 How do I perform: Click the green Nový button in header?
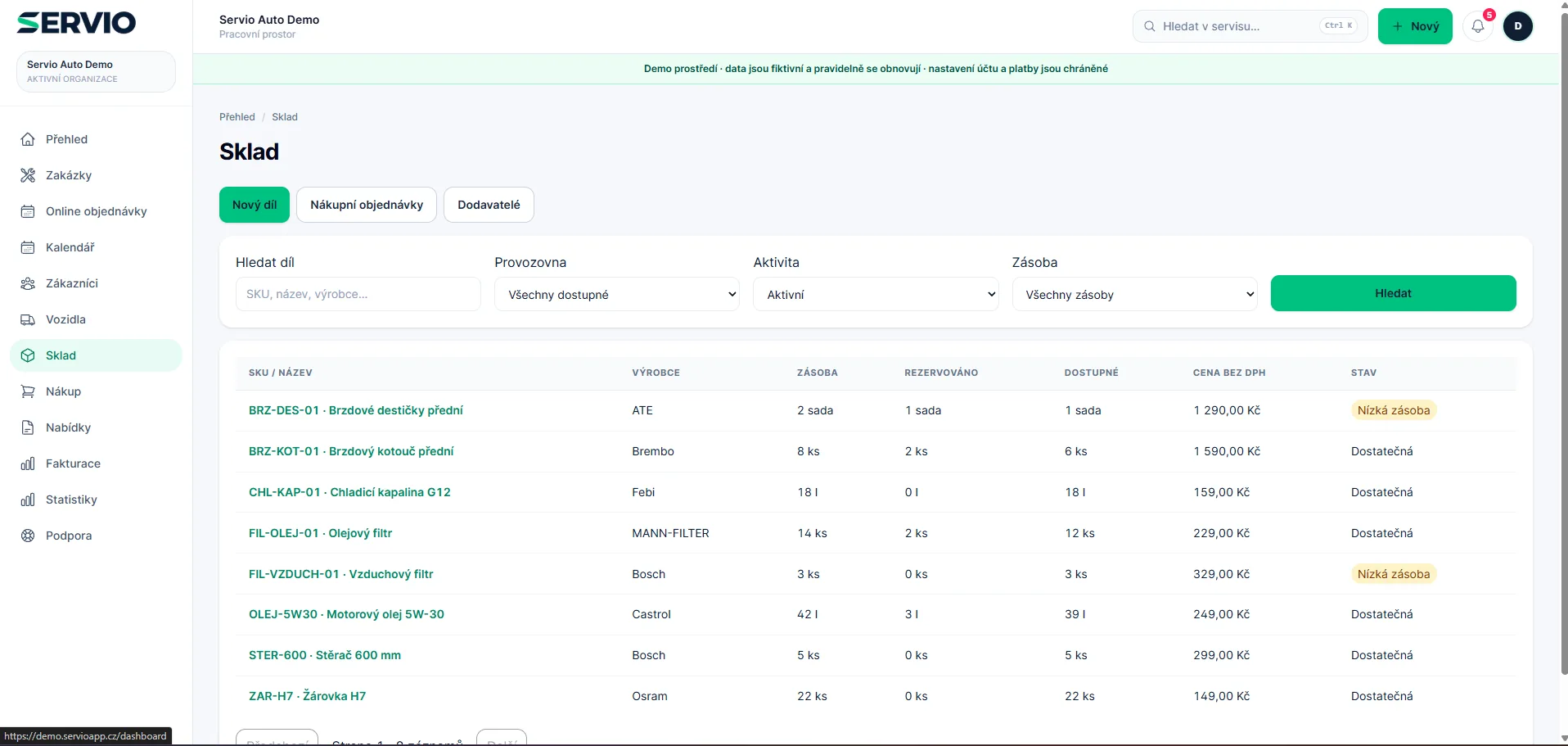[1415, 26]
